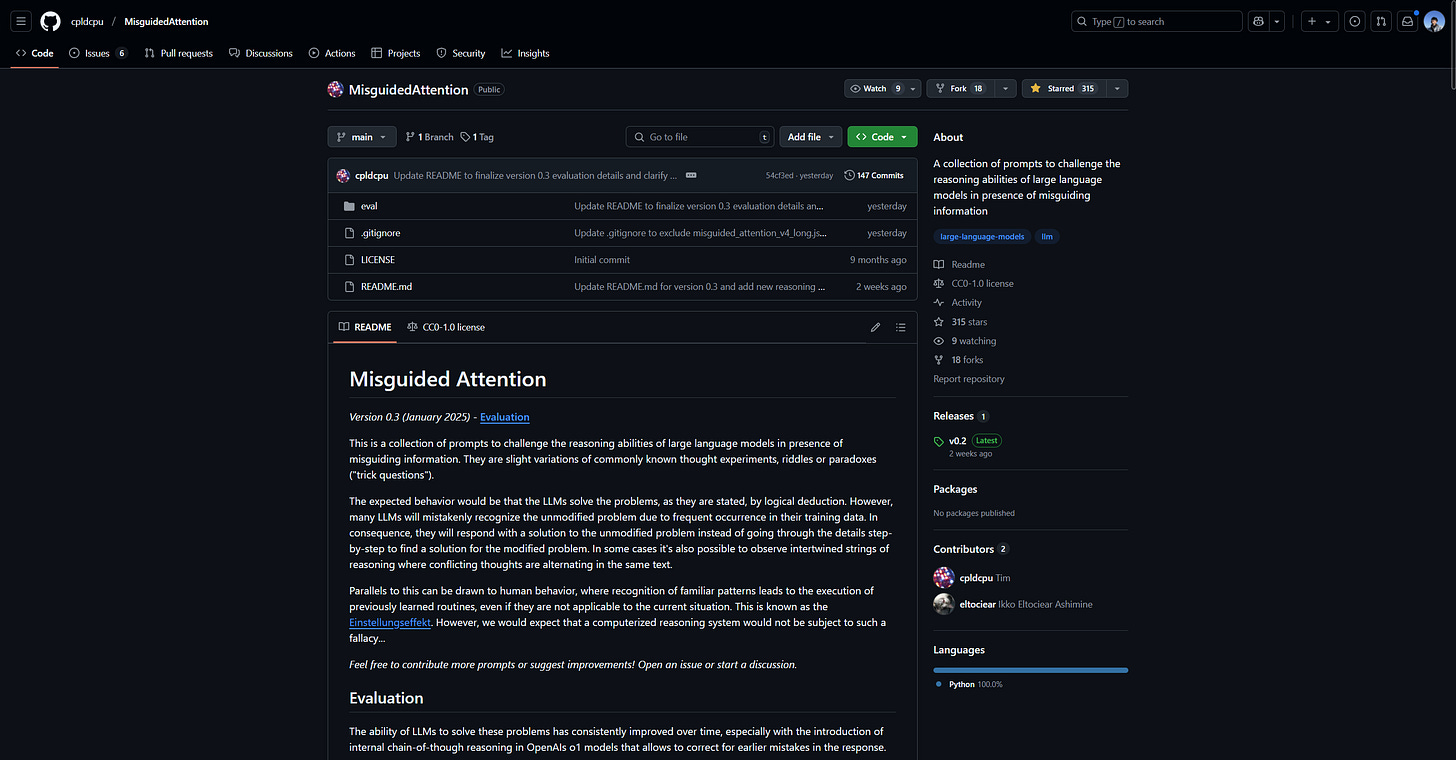
Task: Click the plus create-new icon
Action: click(1312, 21)
